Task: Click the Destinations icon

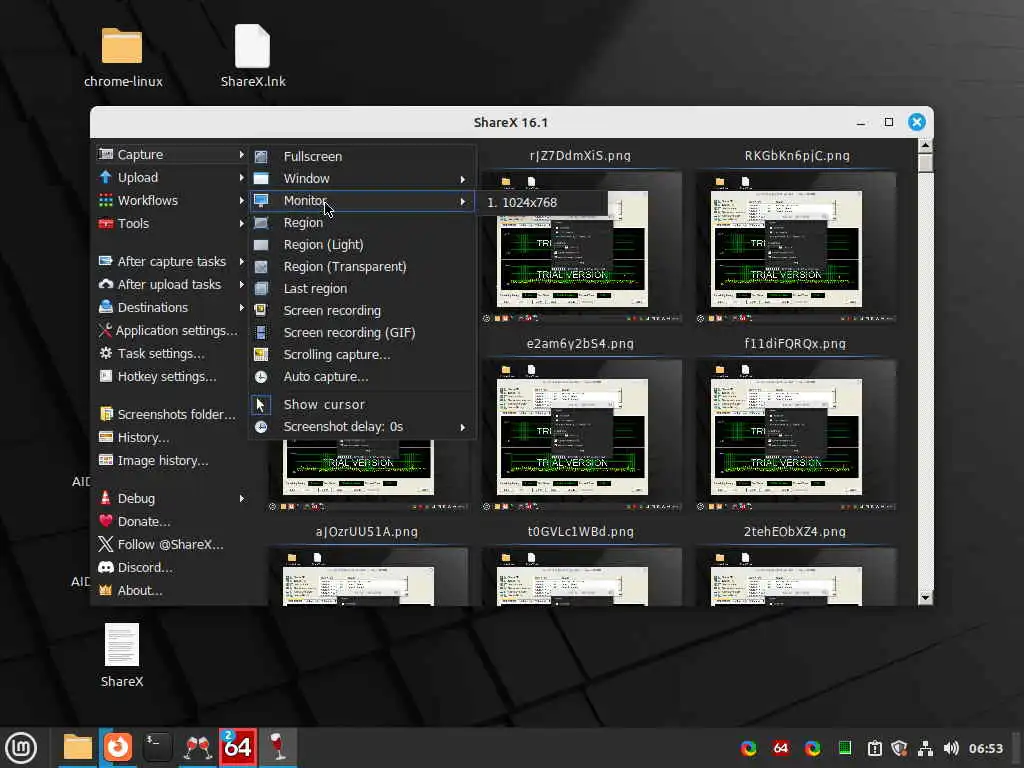Action: point(105,307)
